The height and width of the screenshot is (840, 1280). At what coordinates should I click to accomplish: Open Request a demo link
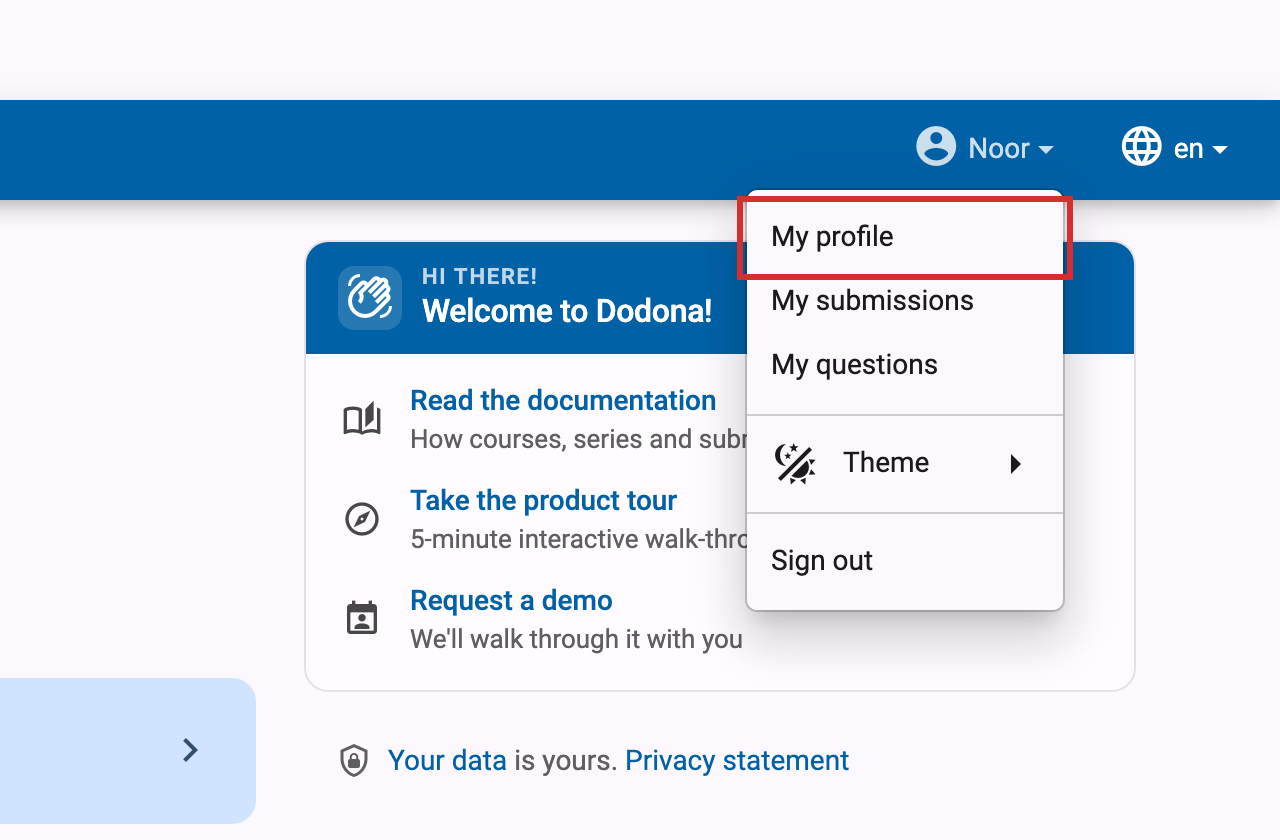point(511,600)
